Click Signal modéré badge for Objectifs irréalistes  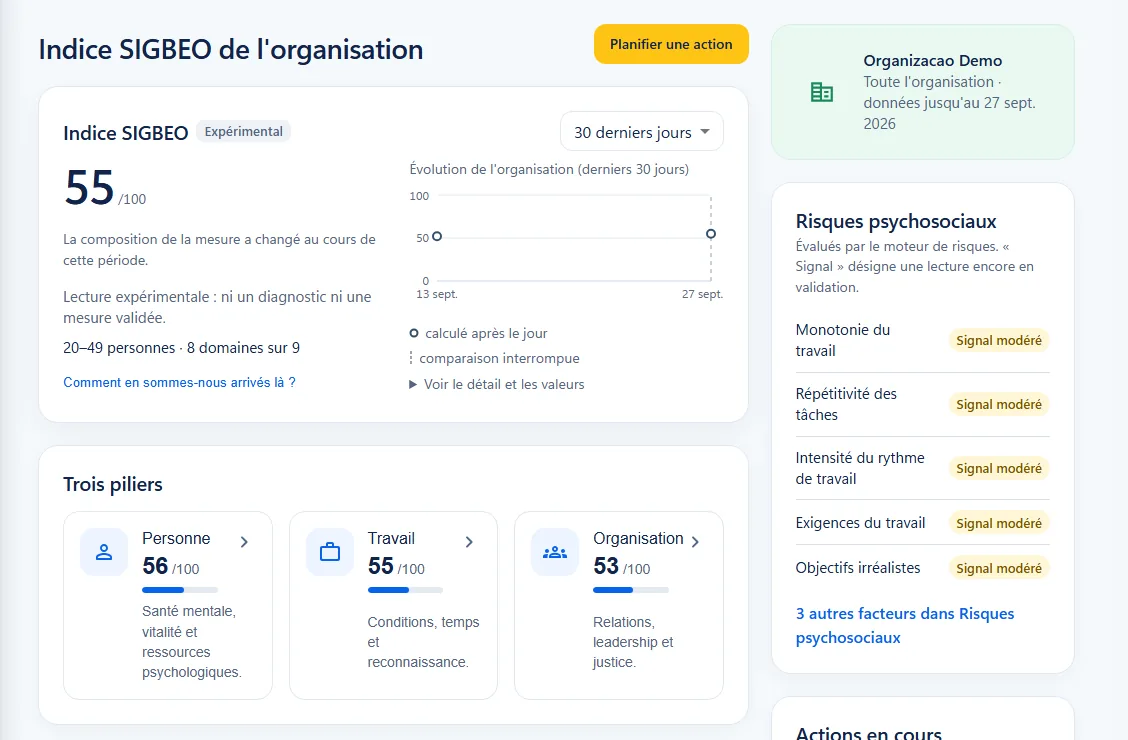(999, 568)
